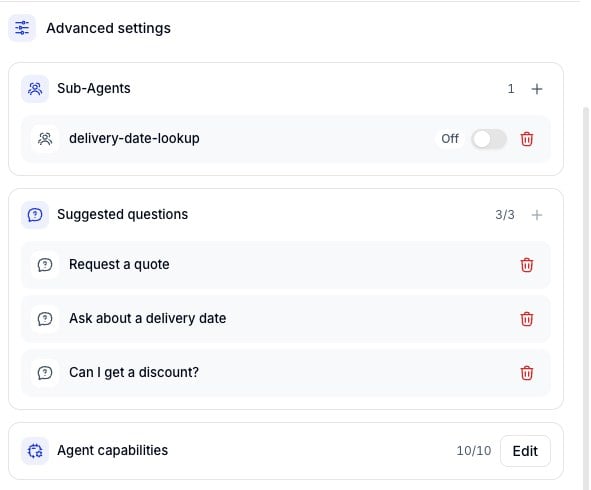Click the Advanced settings sliders icon
The height and width of the screenshot is (490, 591).
(22, 28)
